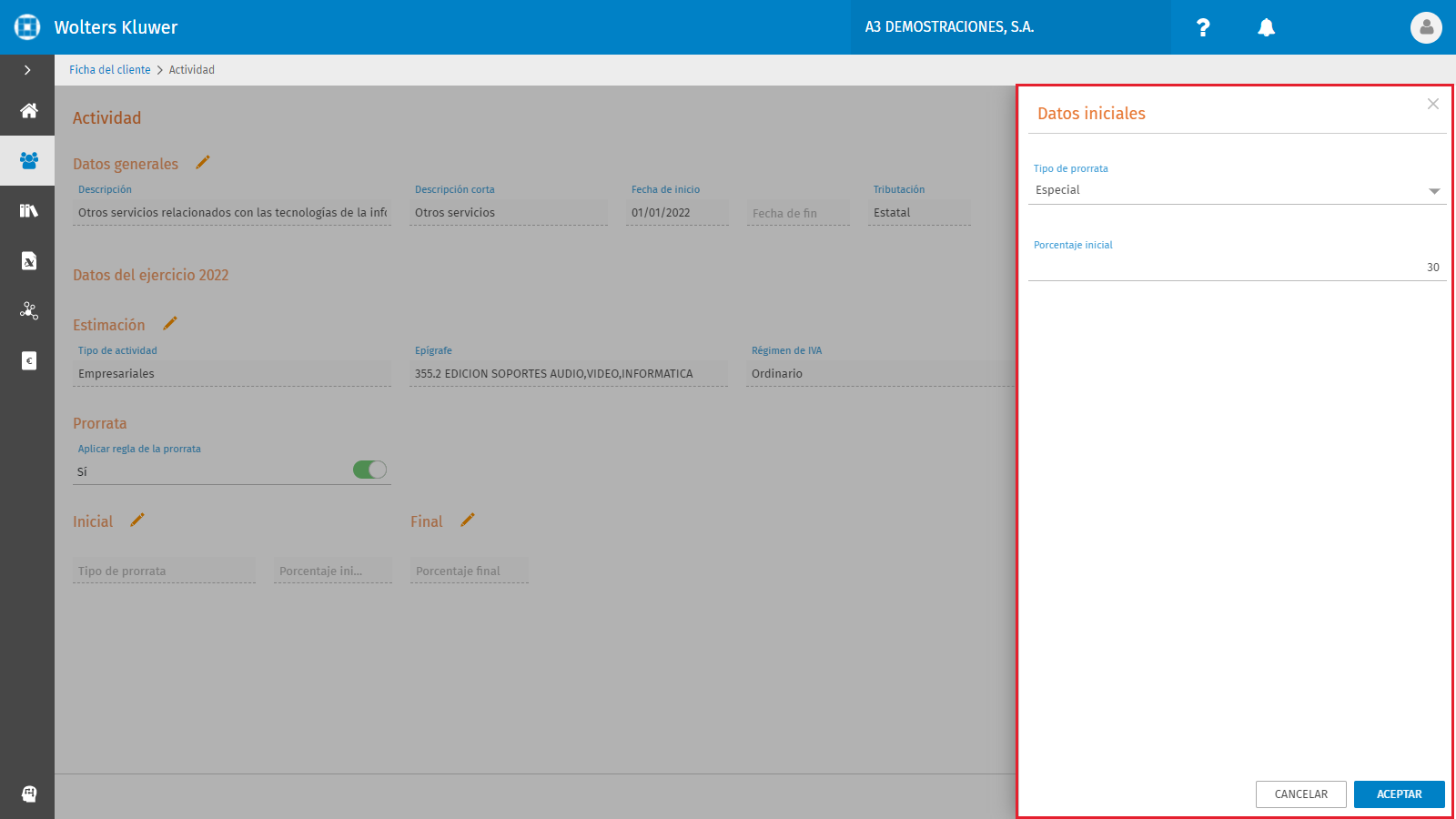Click the Actividad breadcrumb text
Screen dimensions: 1456x819
coord(192,70)
